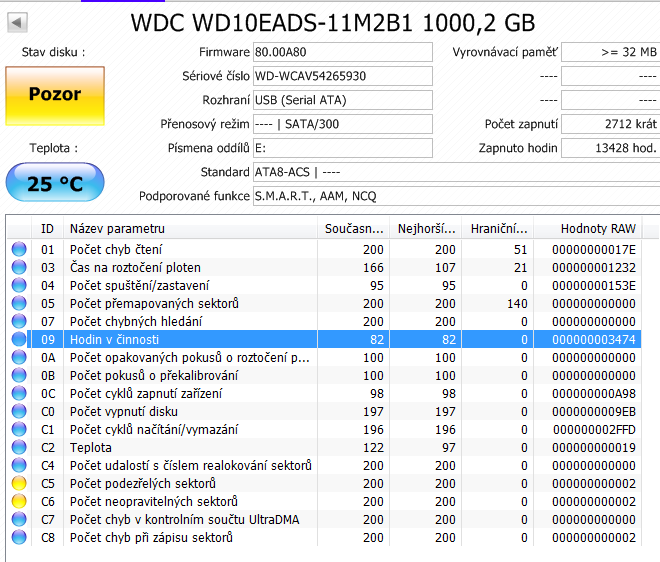
Task: Click blue status icon for Počet pokusů o překalibrování
Action: [19, 375]
